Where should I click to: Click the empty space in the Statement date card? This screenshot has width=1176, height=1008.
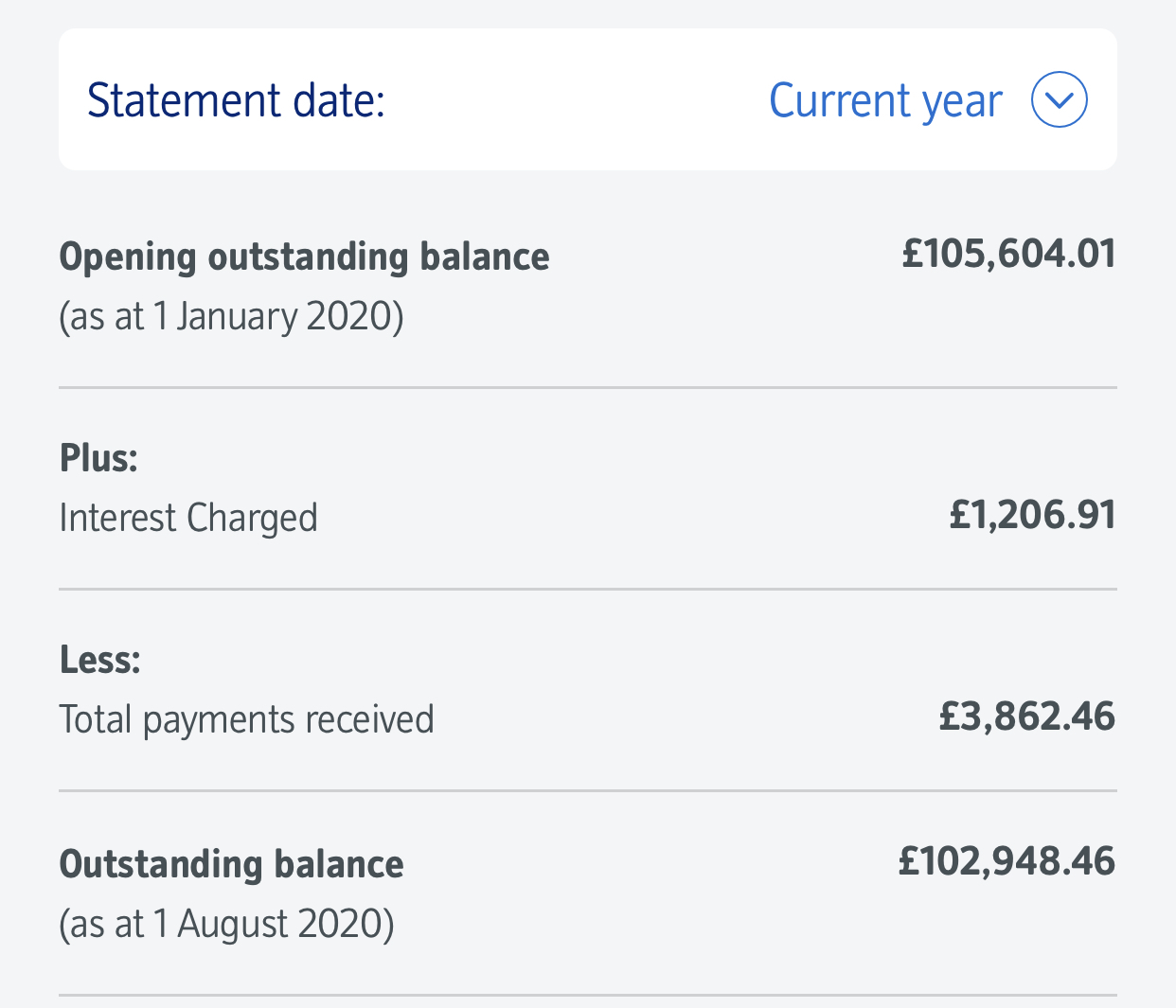tap(578, 100)
